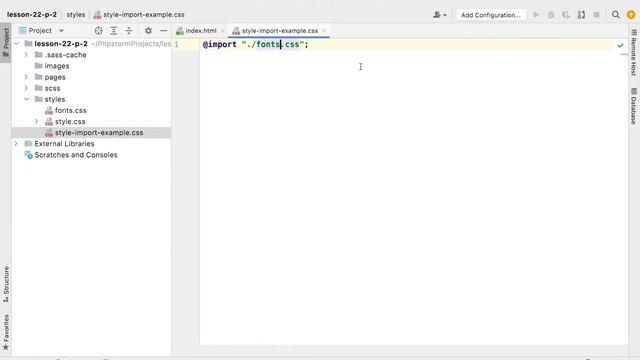Image resolution: width=640 pixels, height=360 pixels.
Task: Expand the .sass-cache folder
Action: 27,55
